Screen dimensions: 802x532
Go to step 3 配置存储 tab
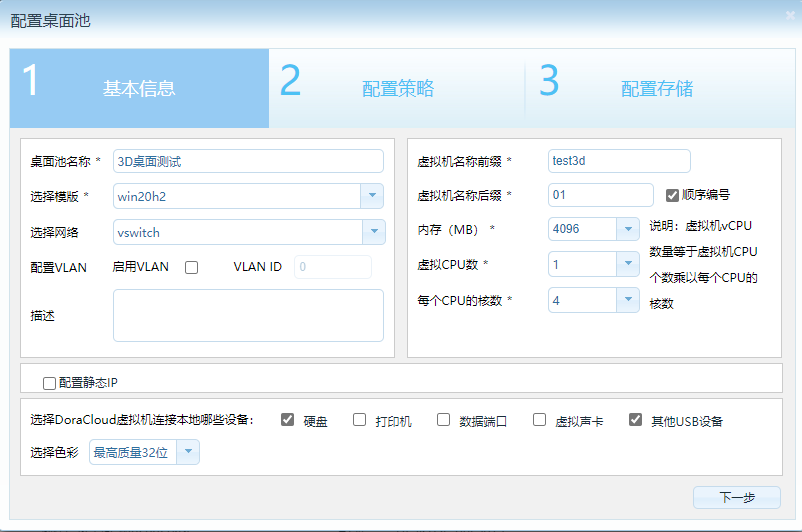pos(660,88)
